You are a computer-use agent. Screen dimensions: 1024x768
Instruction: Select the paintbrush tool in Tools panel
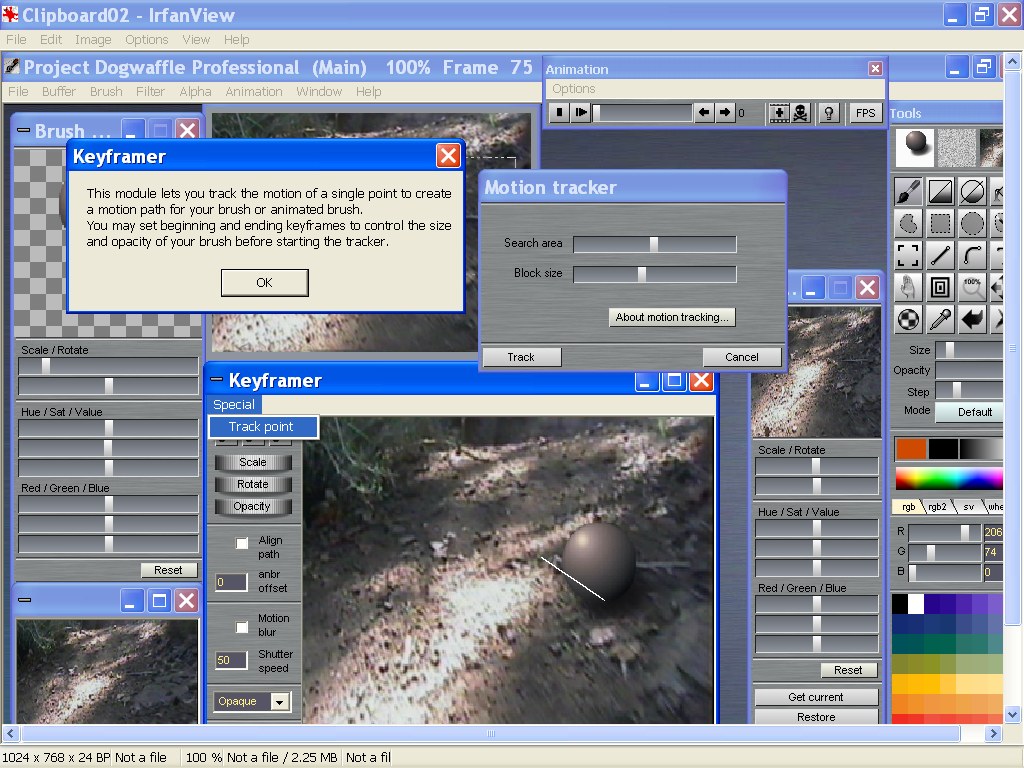908,191
